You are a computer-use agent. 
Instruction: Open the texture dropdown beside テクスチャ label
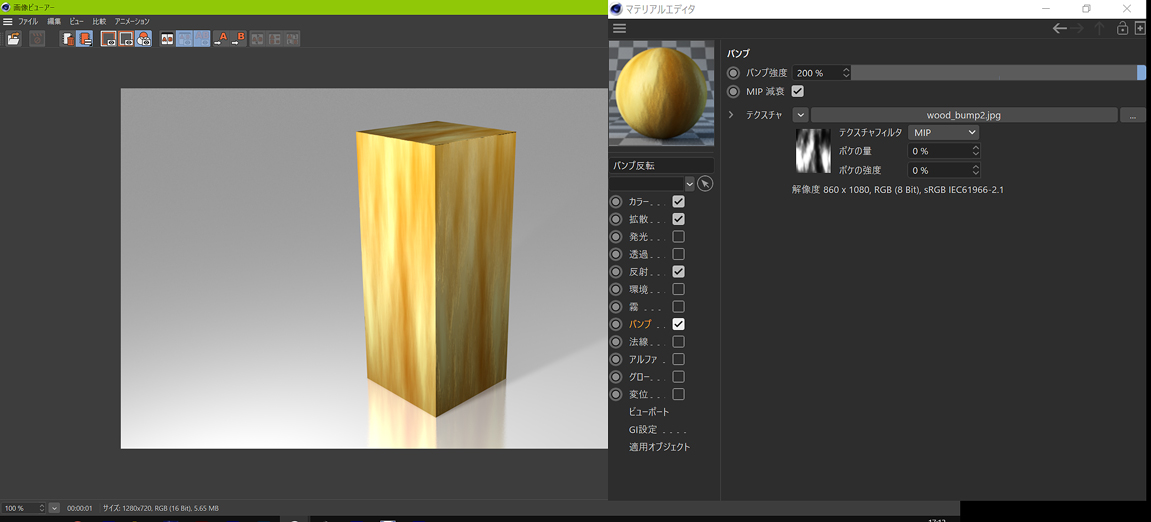(800, 115)
